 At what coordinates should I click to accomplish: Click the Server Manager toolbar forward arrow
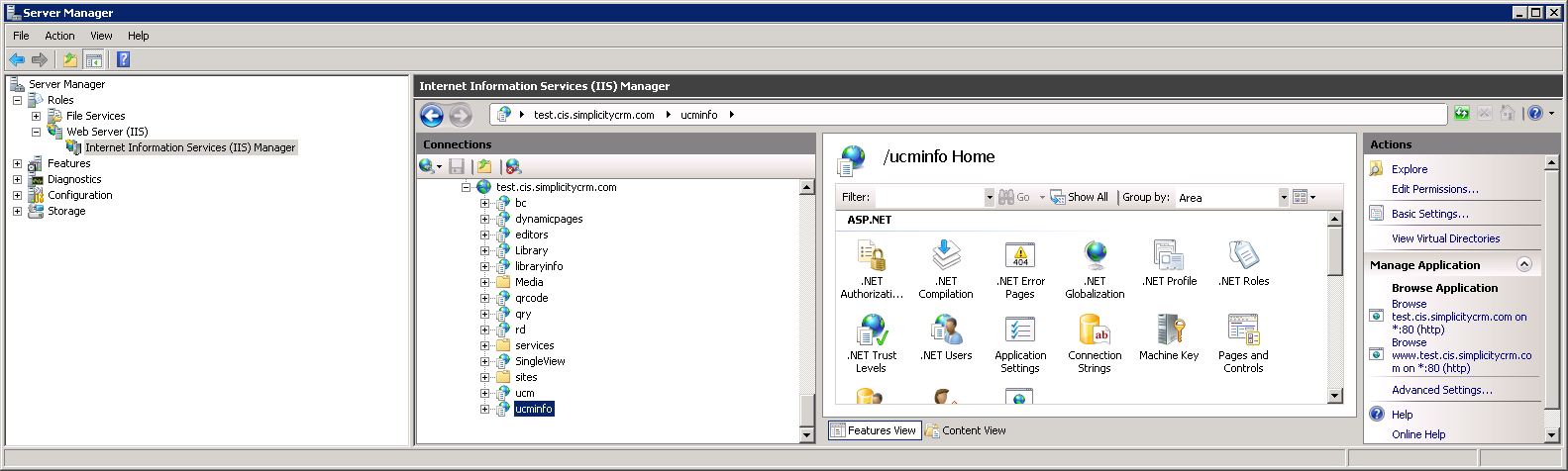[x=40, y=59]
